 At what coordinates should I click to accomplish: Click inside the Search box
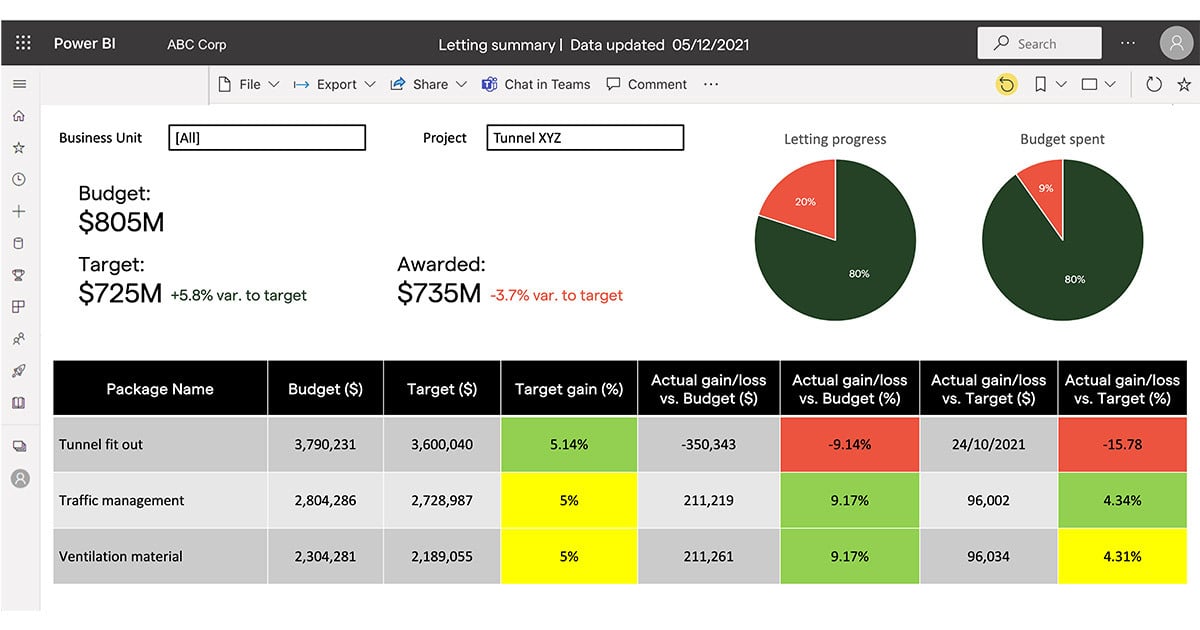(x=1039, y=43)
